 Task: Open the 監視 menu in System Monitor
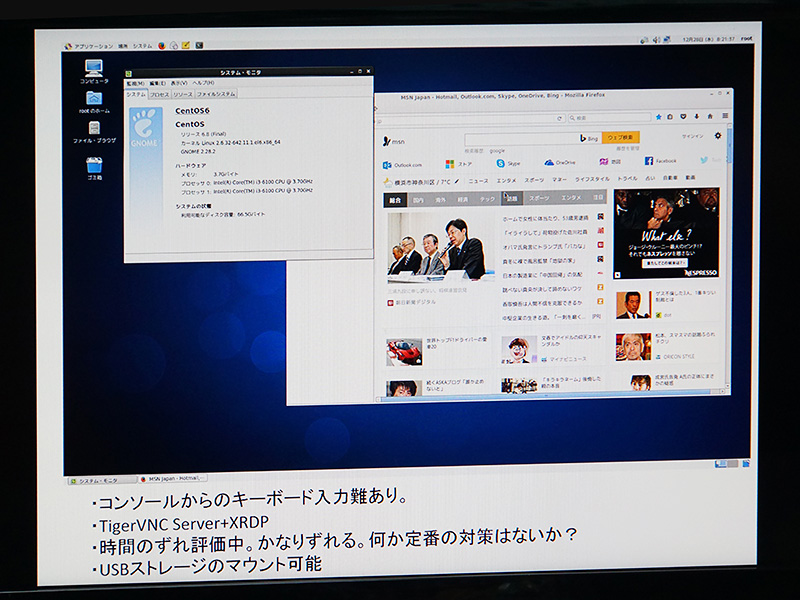(x=135, y=83)
